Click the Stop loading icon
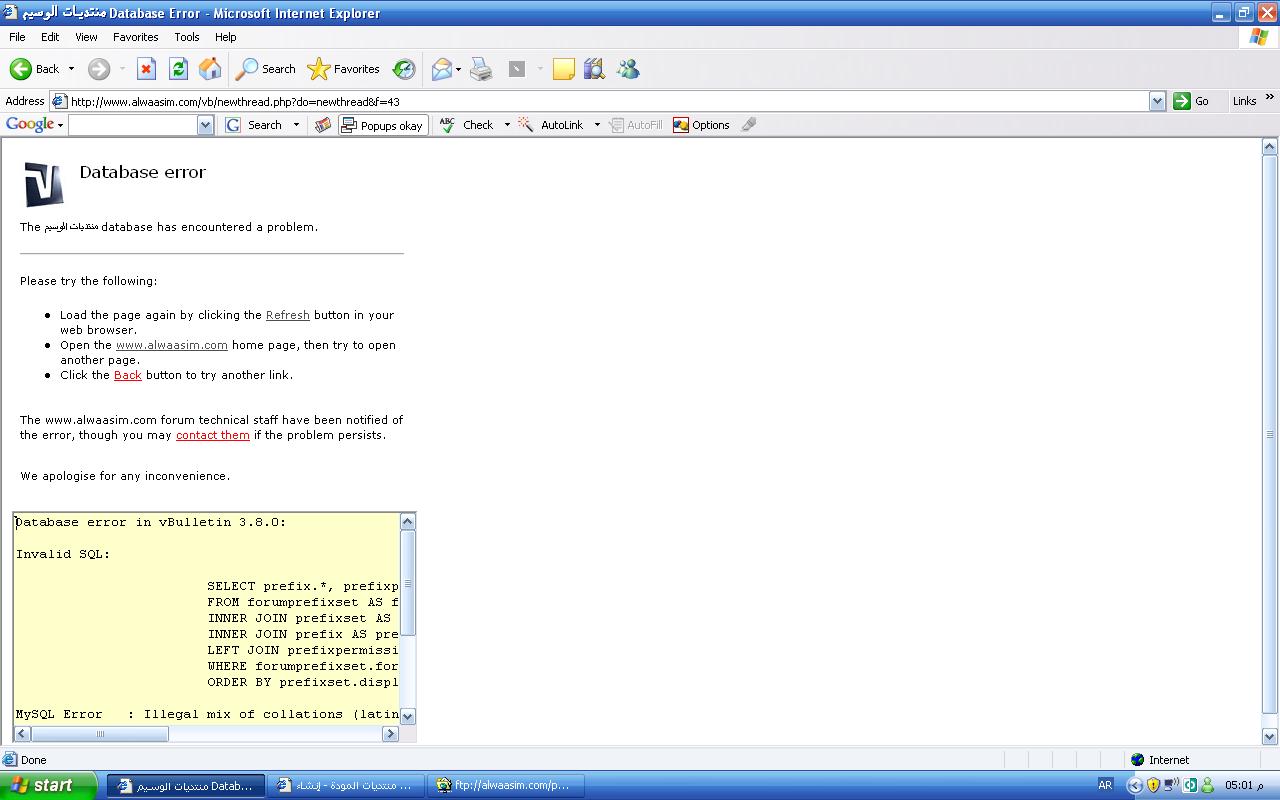The width and height of the screenshot is (1280, 800). [x=146, y=69]
